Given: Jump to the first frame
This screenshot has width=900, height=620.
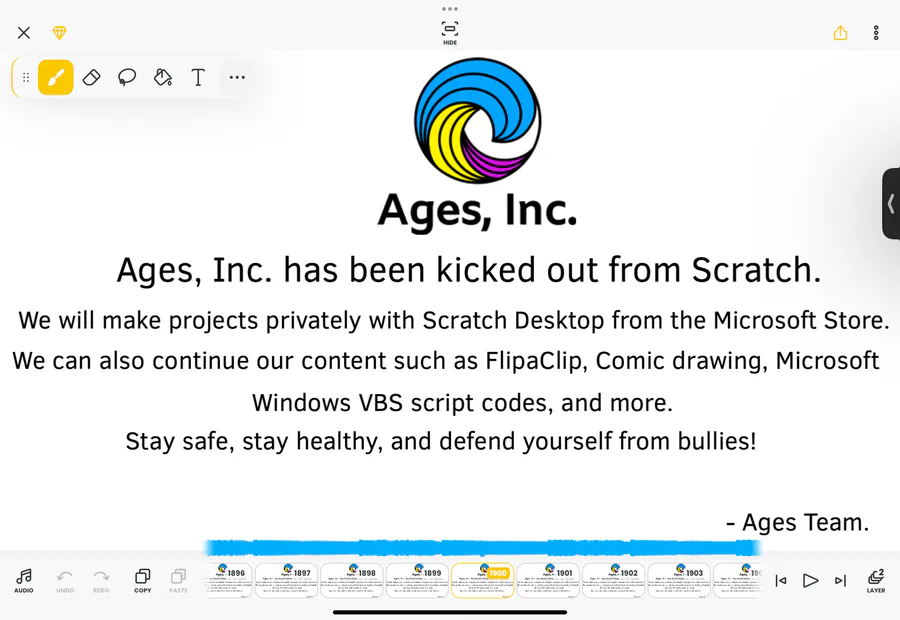Looking at the screenshot, I should tap(781, 581).
